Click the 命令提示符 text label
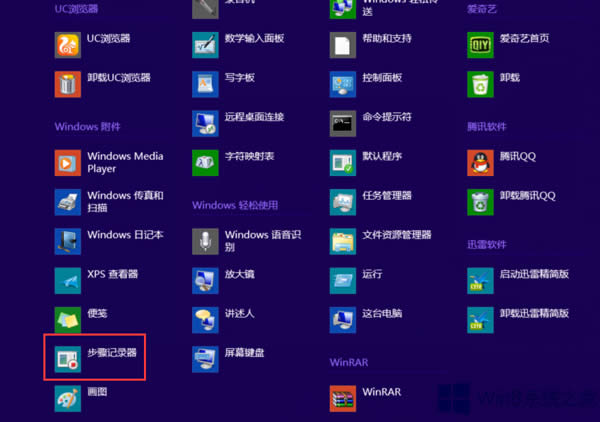 click(x=387, y=117)
